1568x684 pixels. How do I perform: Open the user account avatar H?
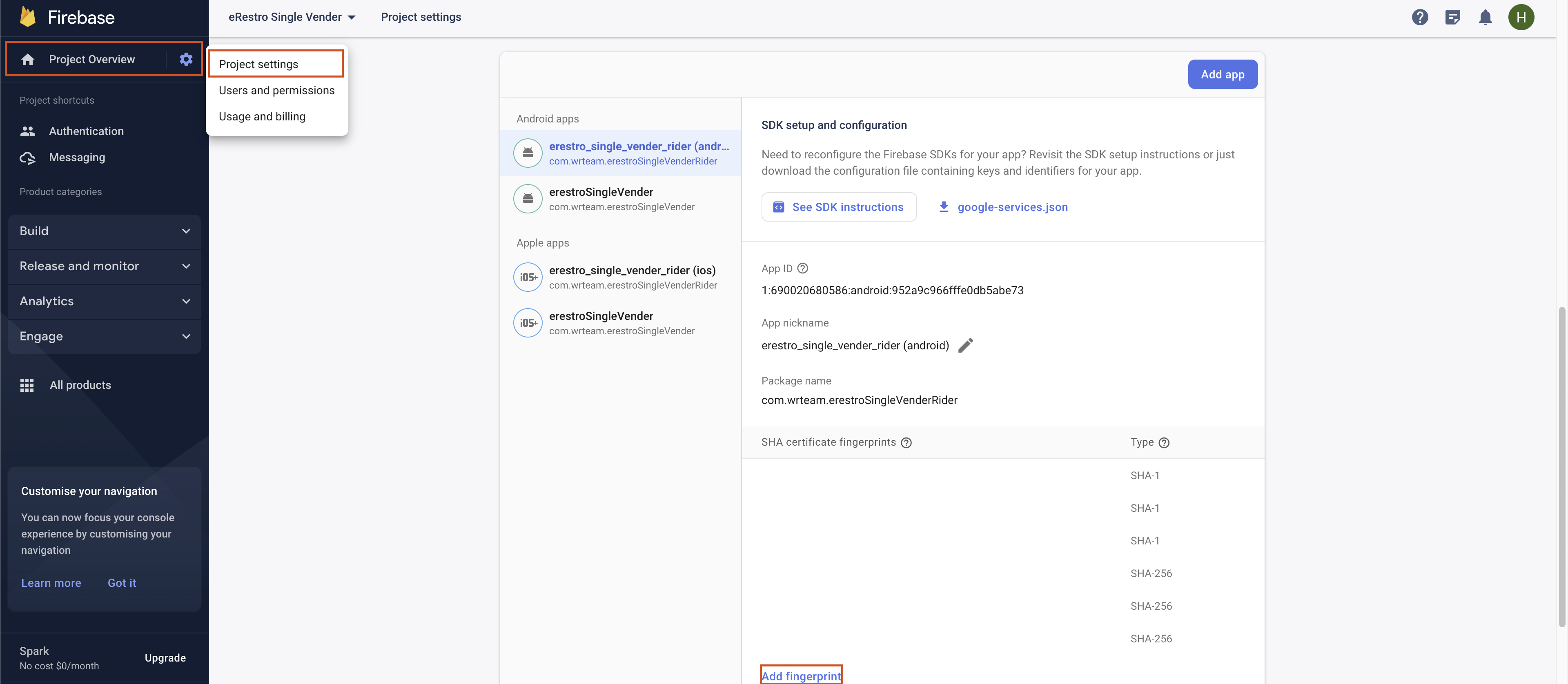tap(1521, 17)
